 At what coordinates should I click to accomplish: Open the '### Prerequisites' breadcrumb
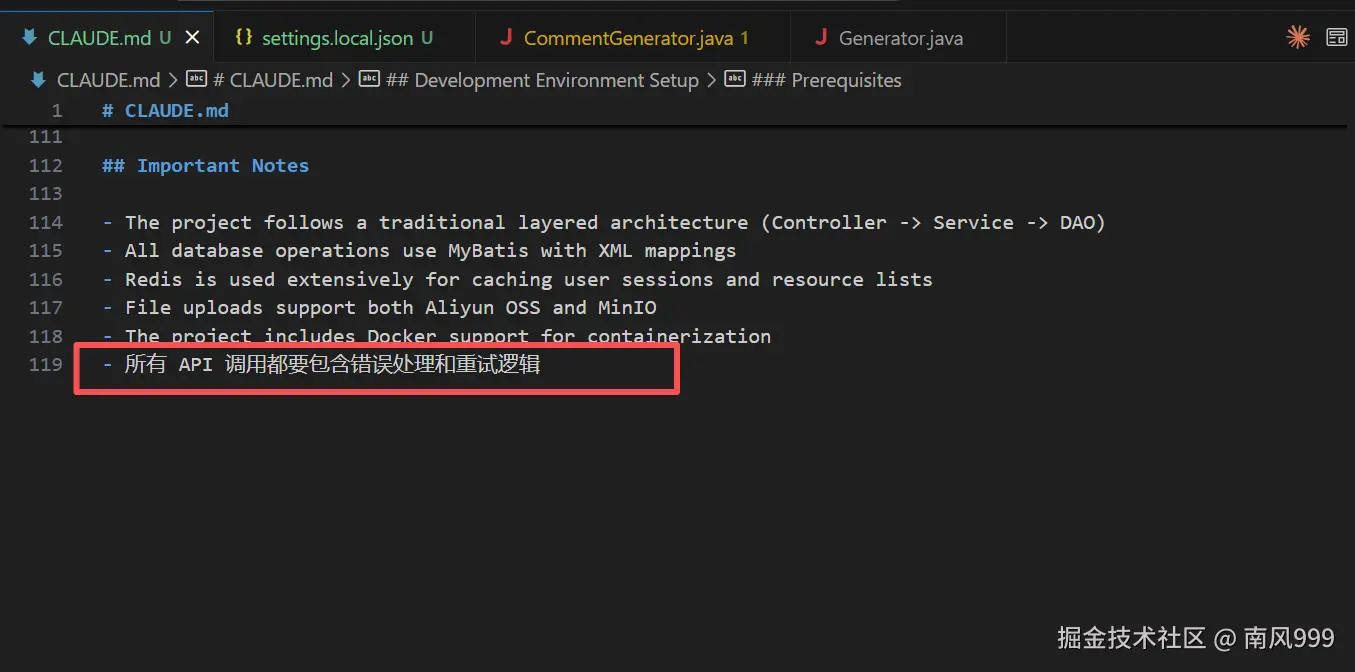point(826,80)
